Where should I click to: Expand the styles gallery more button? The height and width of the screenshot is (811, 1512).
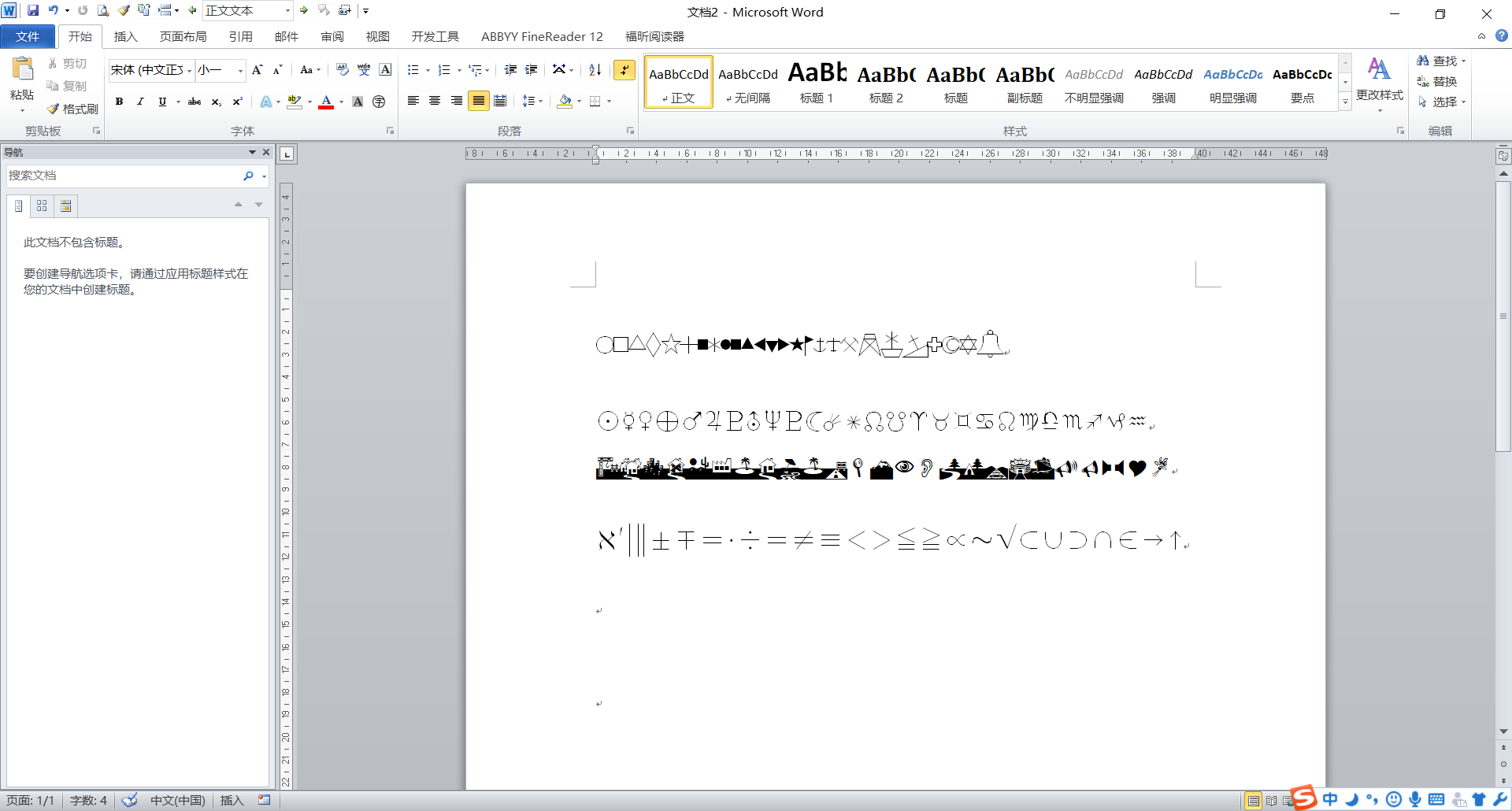click(1345, 102)
